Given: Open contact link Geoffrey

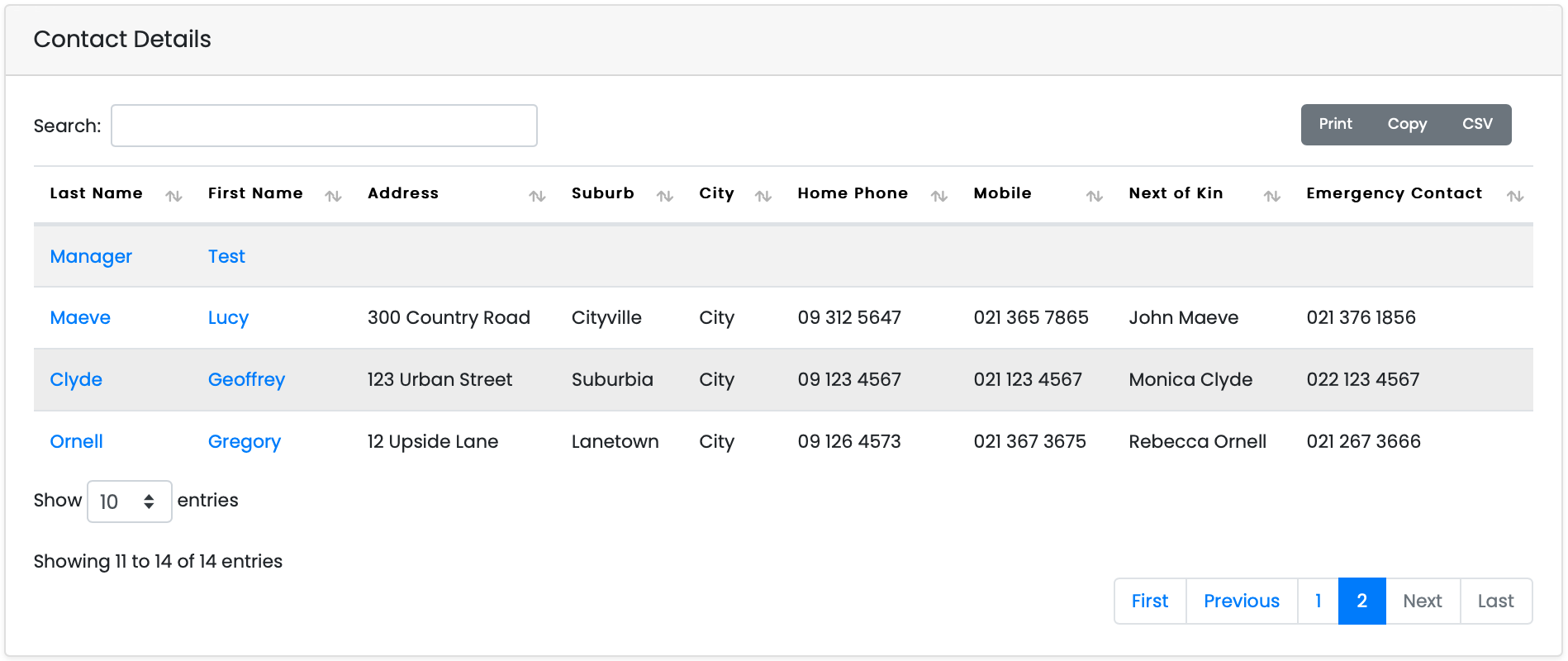Looking at the screenshot, I should tap(246, 380).
